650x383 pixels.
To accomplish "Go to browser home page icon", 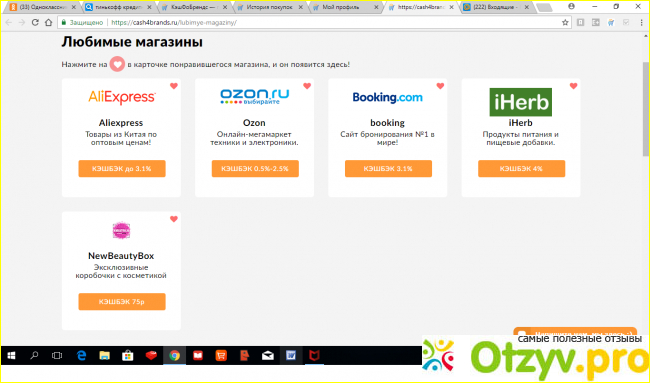I will point(49,22).
